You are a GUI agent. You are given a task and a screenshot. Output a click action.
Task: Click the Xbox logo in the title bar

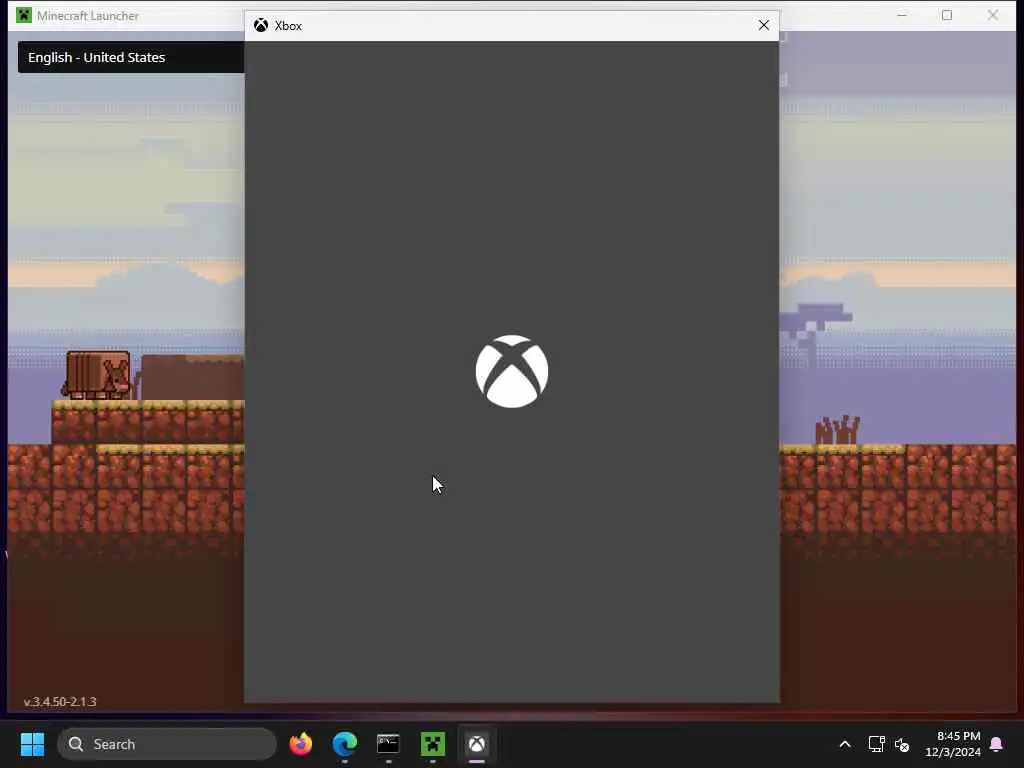[261, 25]
